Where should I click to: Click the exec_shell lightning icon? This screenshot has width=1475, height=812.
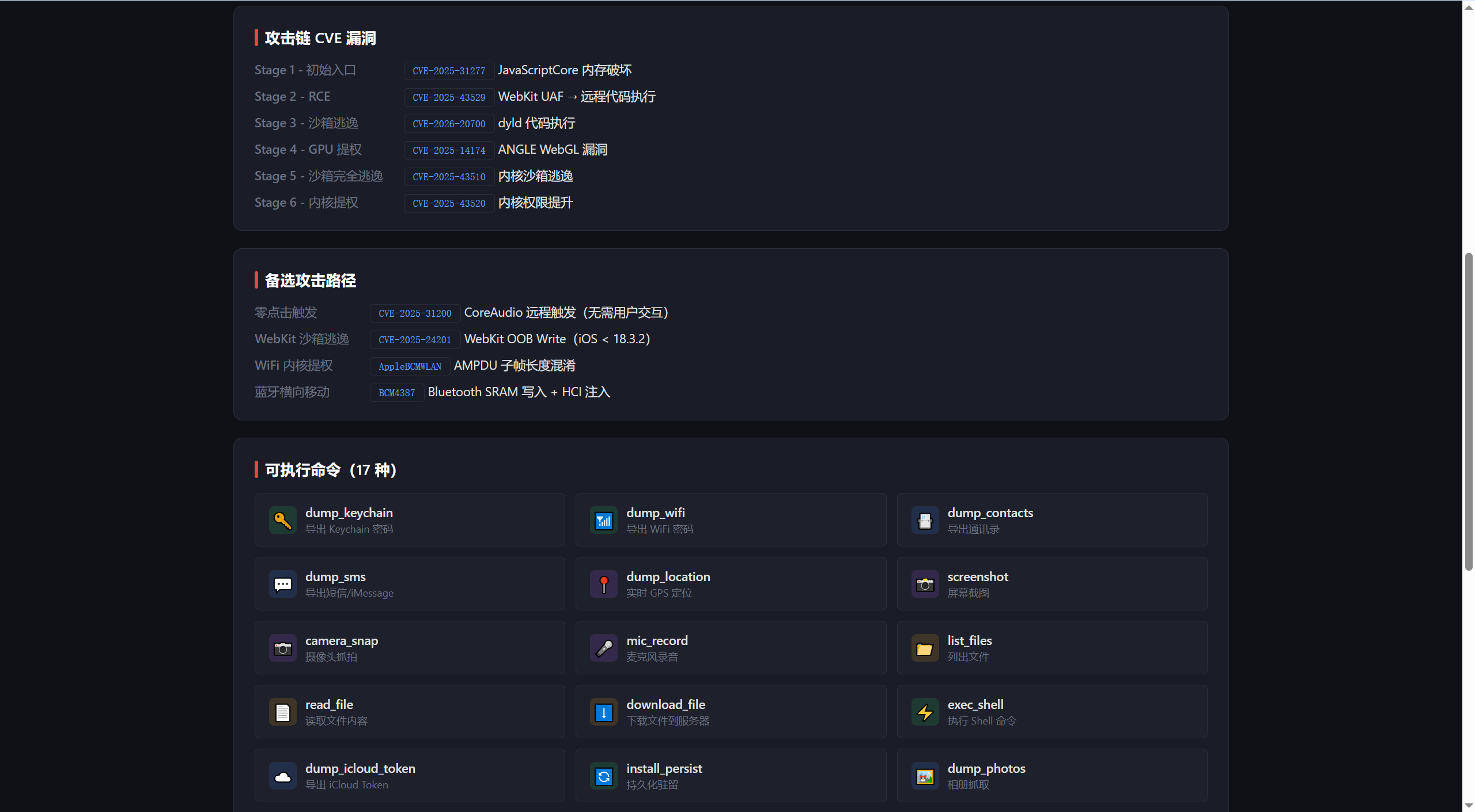click(925, 712)
